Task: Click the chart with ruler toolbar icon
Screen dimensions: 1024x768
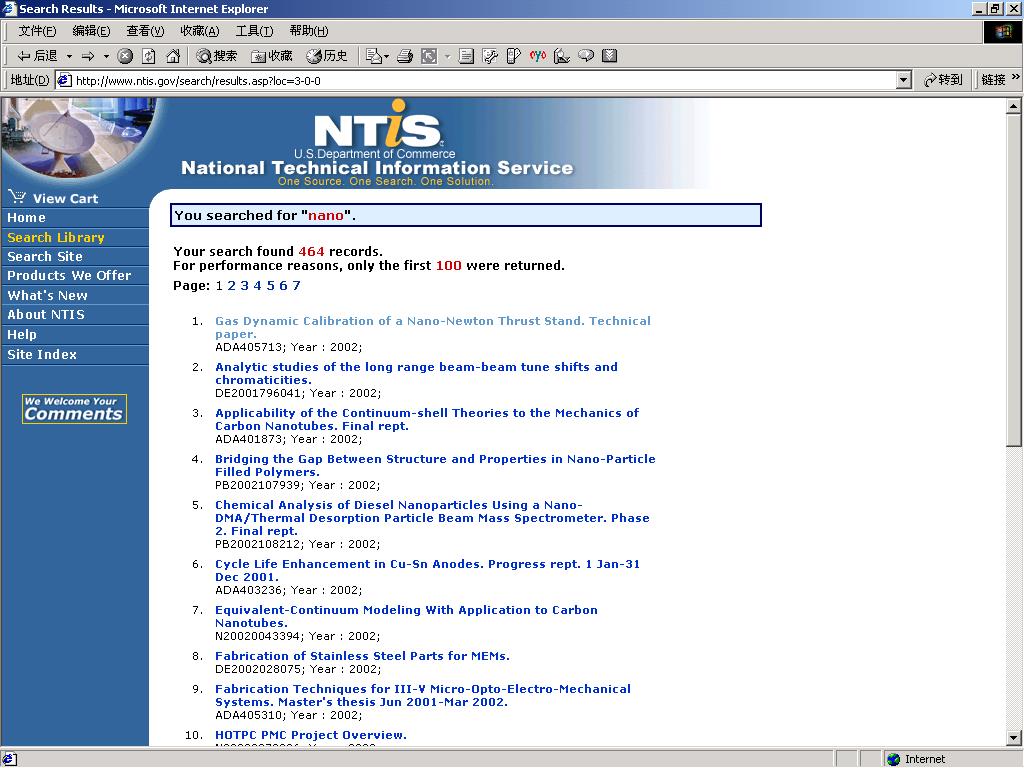Action: click(x=562, y=56)
